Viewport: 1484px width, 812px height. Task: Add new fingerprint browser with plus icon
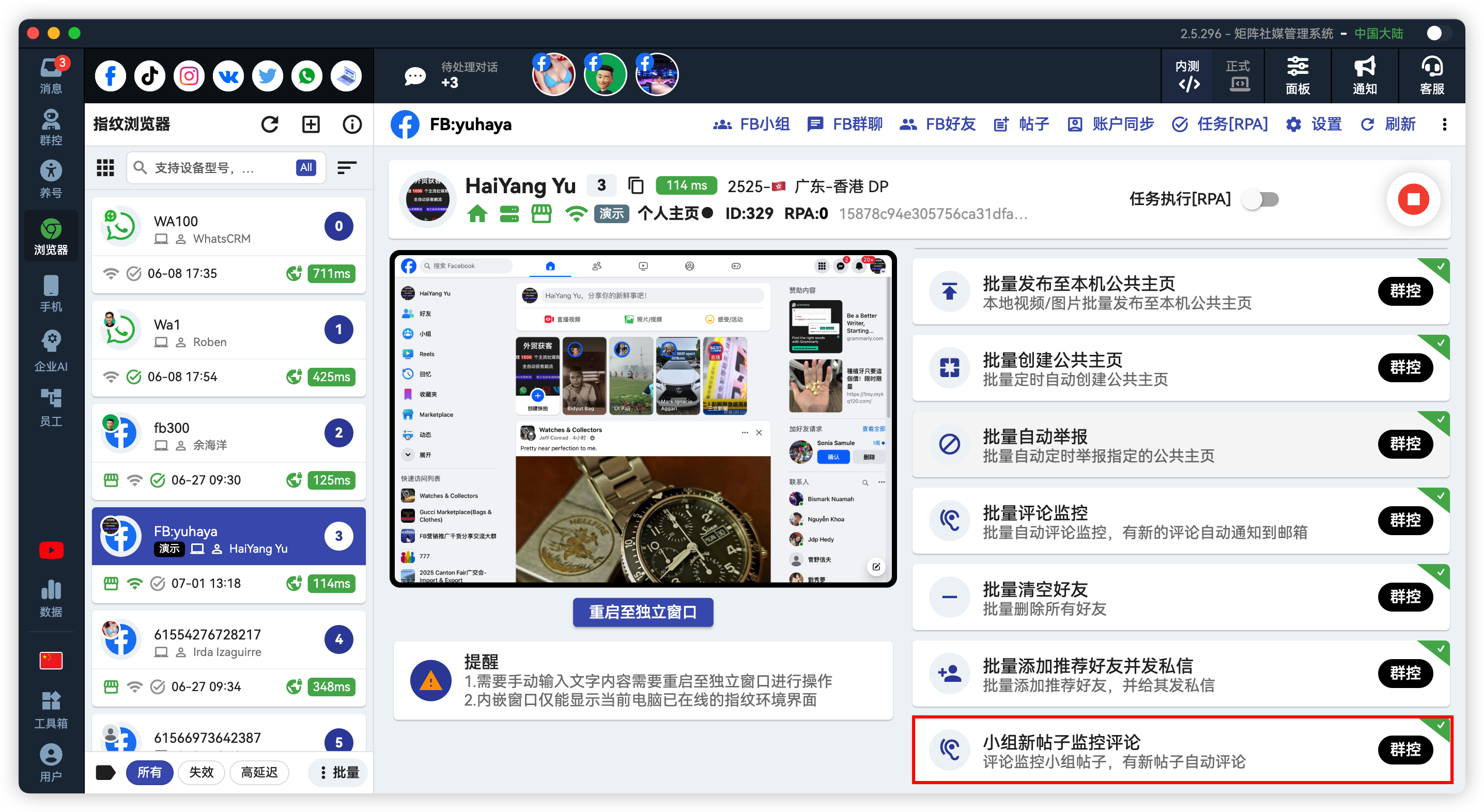(311, 124)
